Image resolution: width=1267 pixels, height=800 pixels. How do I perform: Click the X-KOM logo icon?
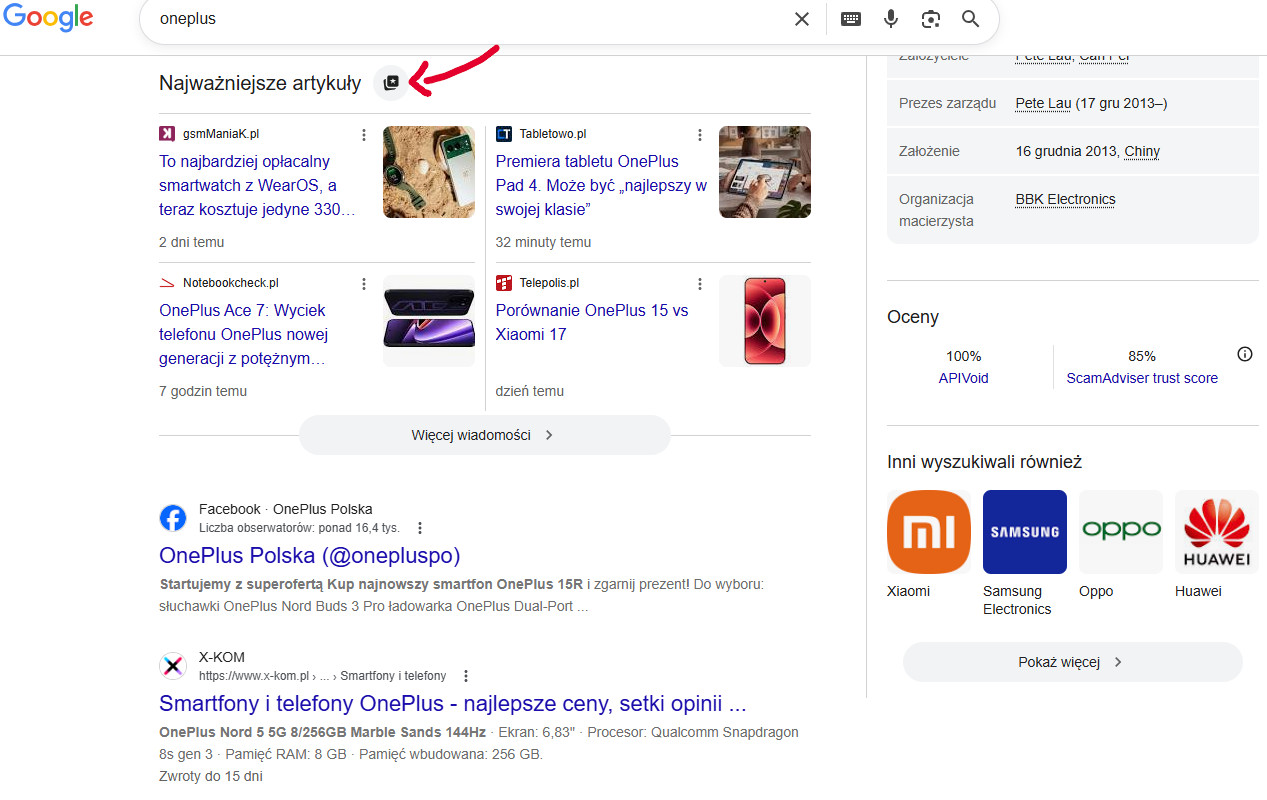pos(173,666)
